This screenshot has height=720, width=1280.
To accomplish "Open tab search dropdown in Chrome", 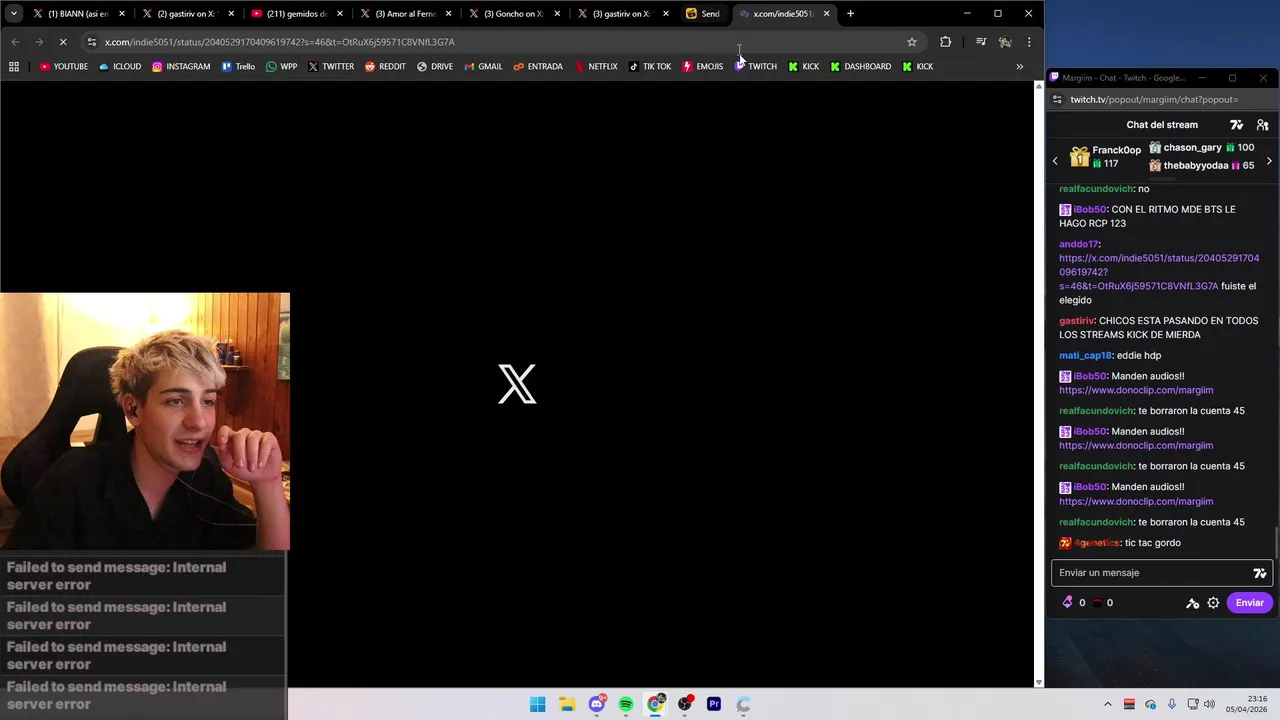I will [14, 14].
